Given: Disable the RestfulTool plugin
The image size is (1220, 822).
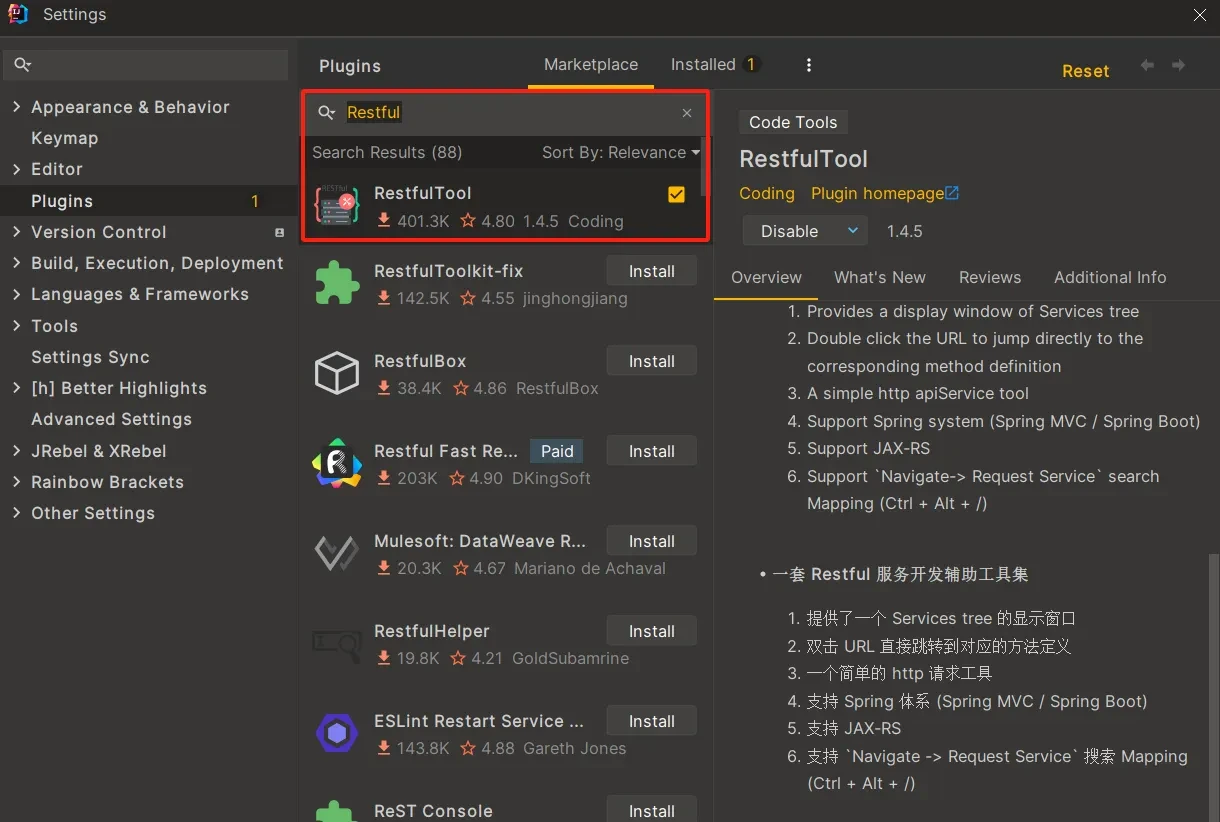Looking at the screenshot, I should (x=790, y=231).
